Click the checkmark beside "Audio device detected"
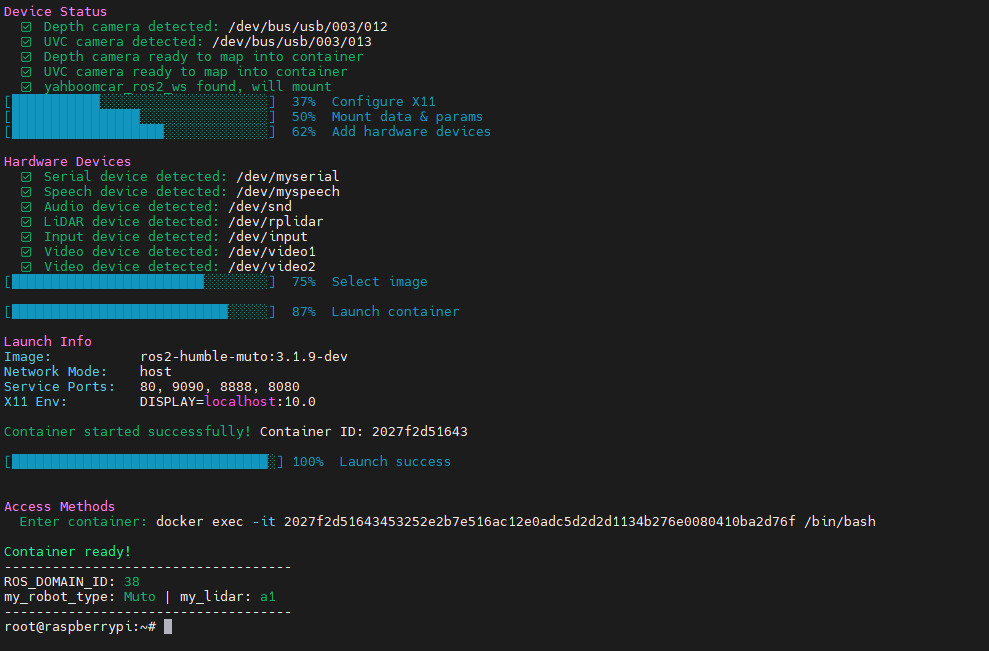Viewport: 989px width, 651px height. [26, 207]
